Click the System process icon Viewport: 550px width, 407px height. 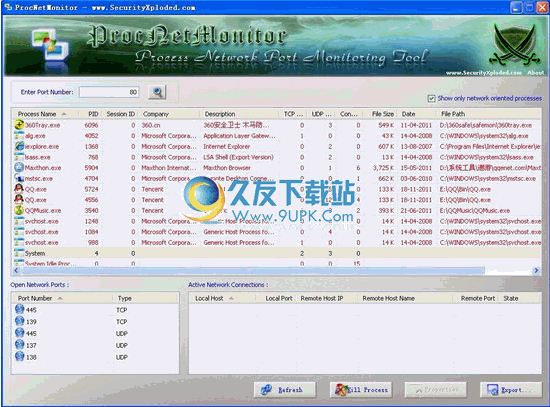(19, 253)
